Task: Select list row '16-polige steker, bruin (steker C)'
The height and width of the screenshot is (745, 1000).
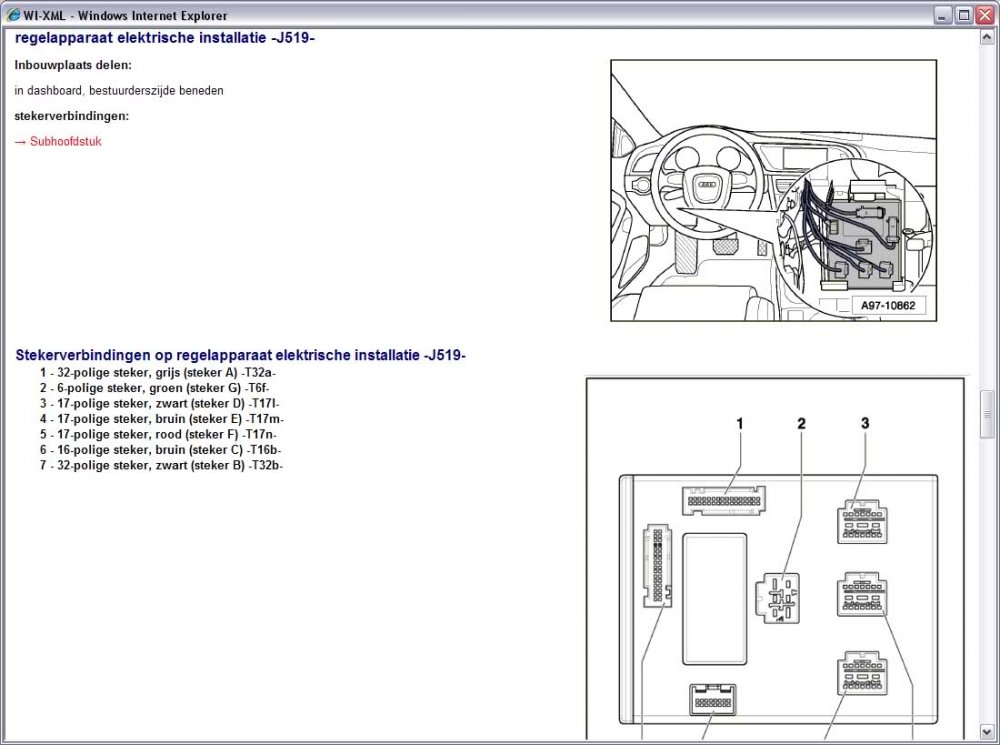Action: click(x=160, y=450)
